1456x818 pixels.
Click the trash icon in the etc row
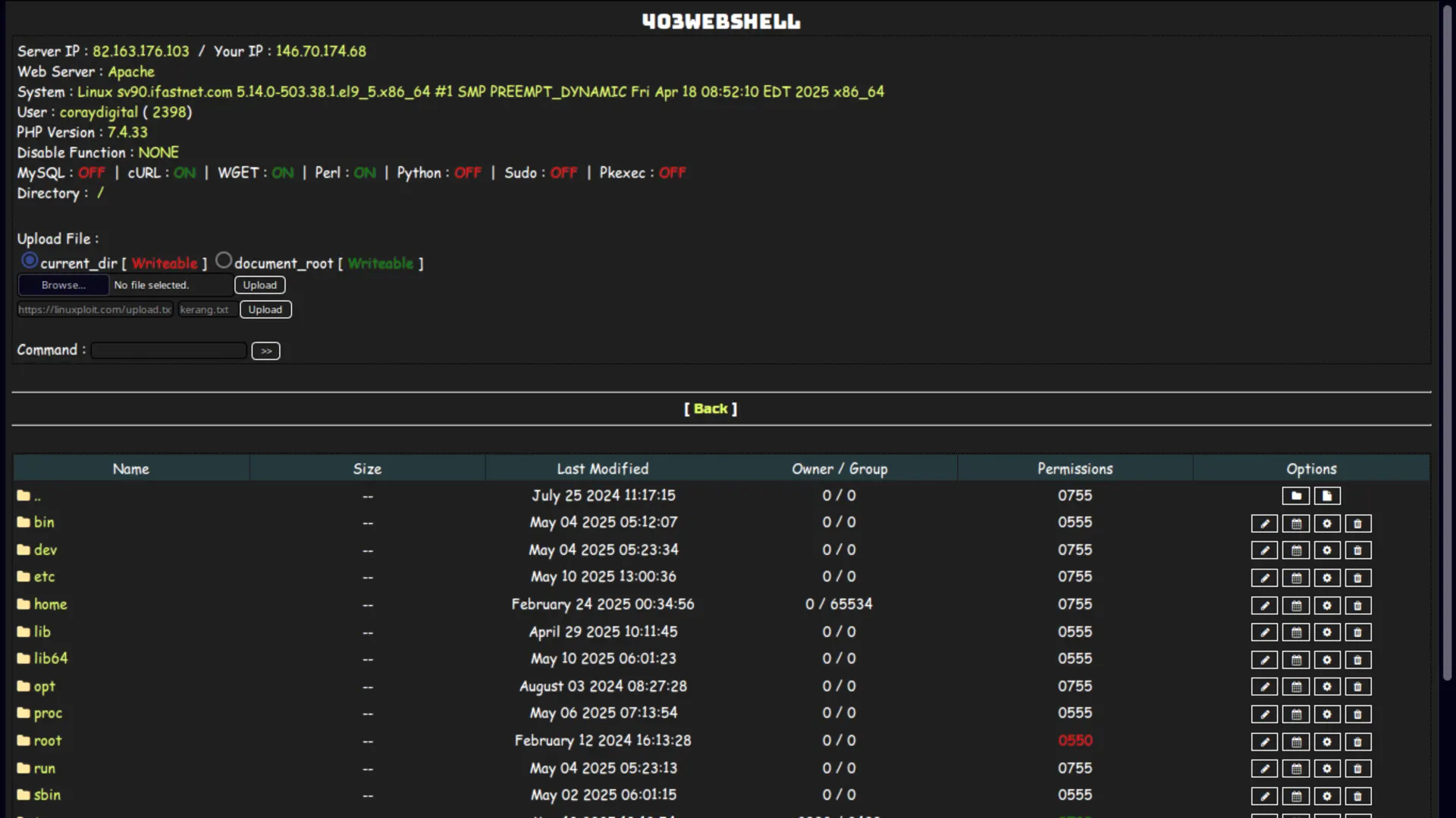(x=1358, y=578)
